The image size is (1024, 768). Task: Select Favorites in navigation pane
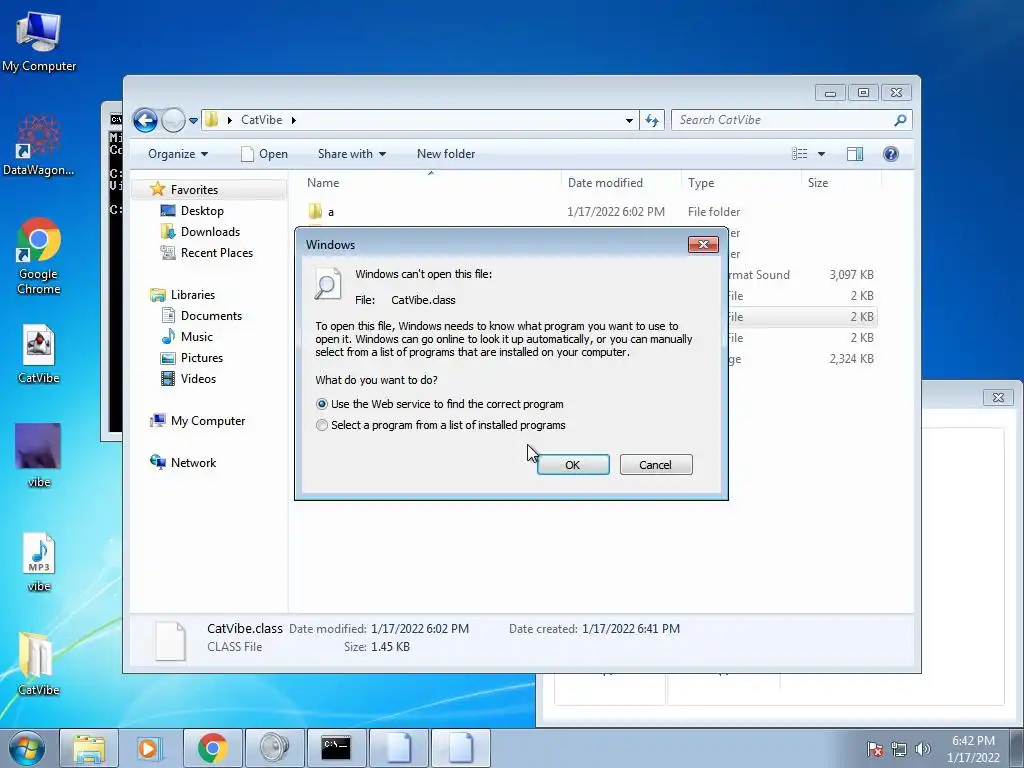(194, 189)
